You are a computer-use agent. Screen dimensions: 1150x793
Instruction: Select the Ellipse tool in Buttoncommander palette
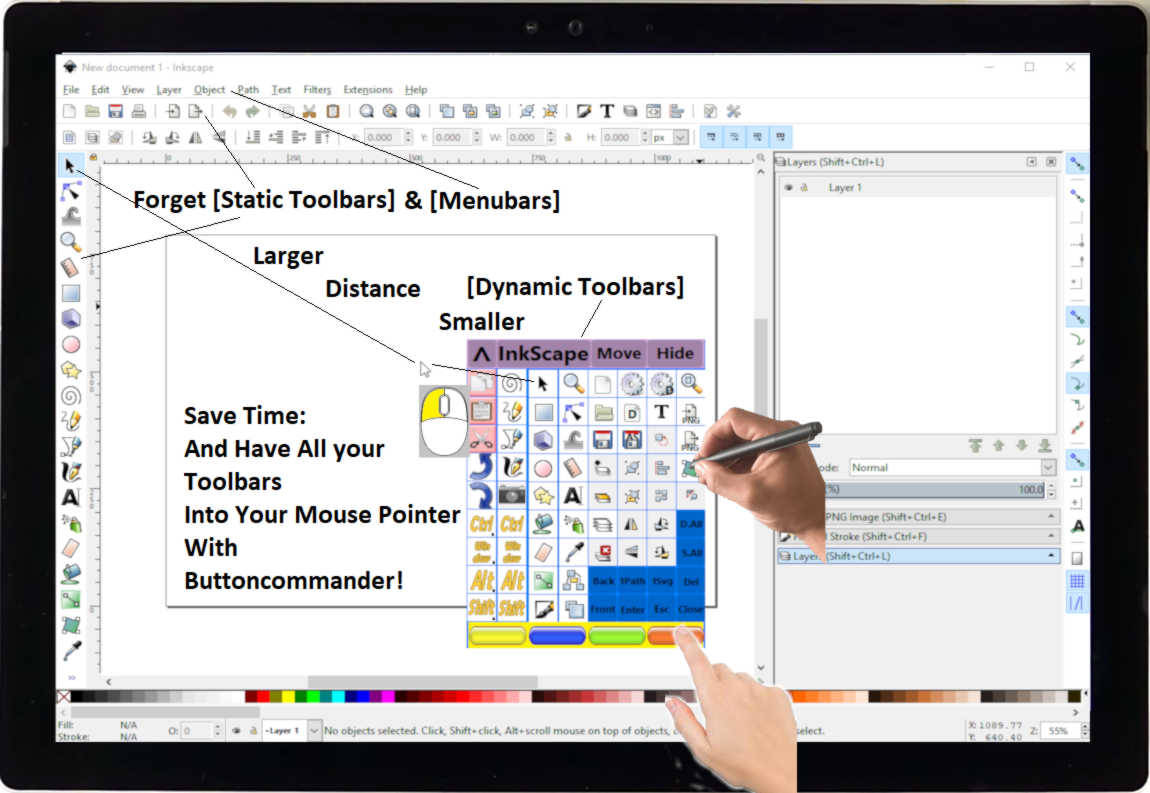(543, 467)
